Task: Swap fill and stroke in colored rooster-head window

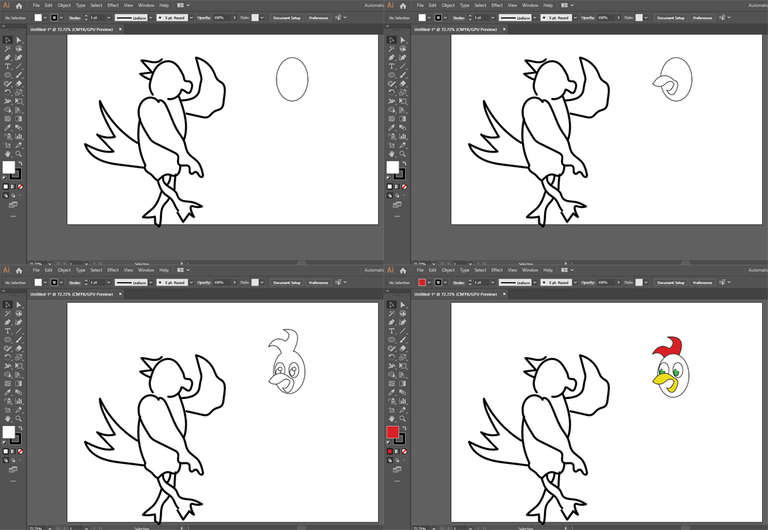Action: (x=405, y=428)
